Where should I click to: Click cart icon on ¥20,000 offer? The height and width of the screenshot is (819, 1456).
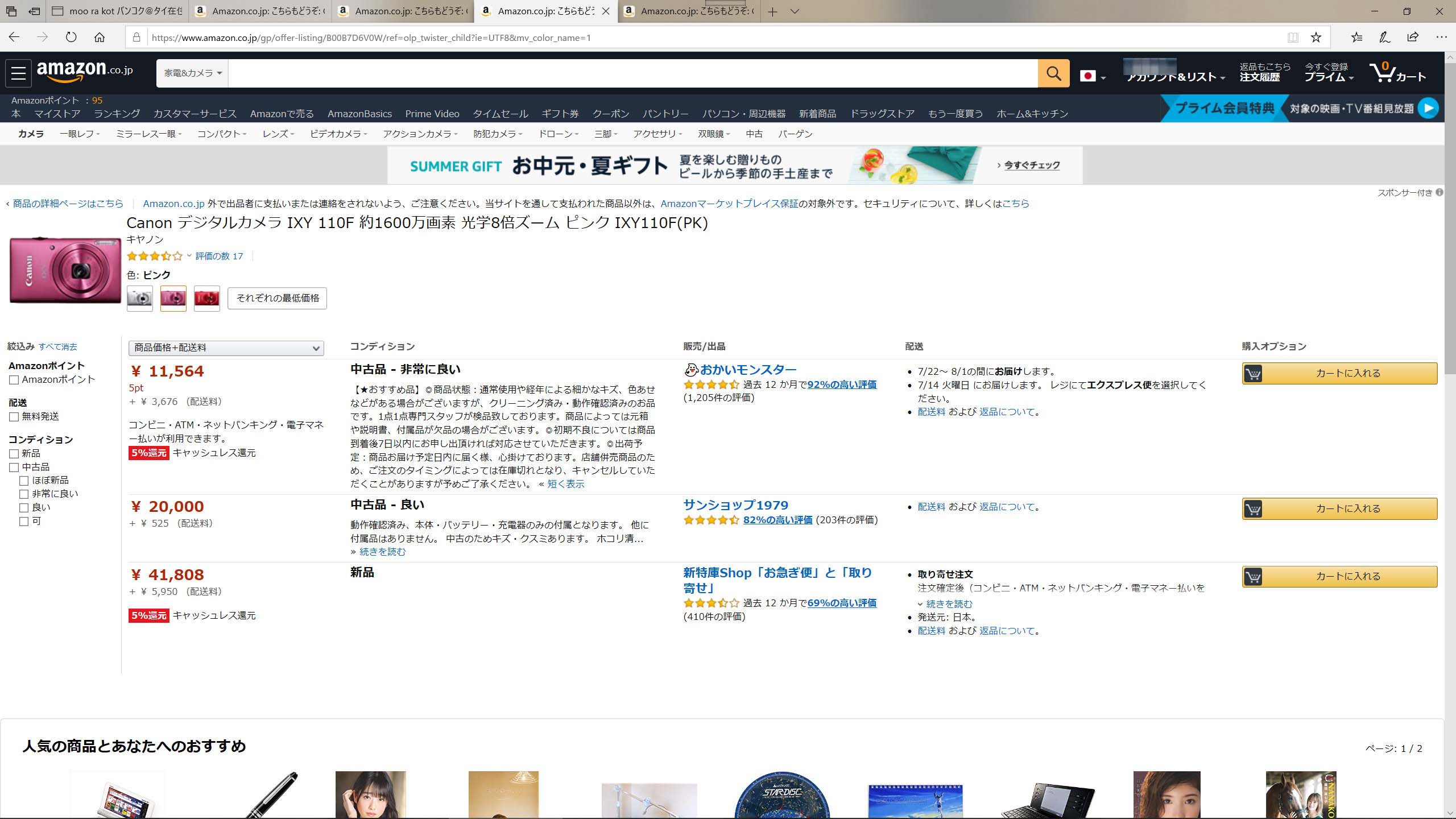pyautogui.click(x=1253, y=509)
